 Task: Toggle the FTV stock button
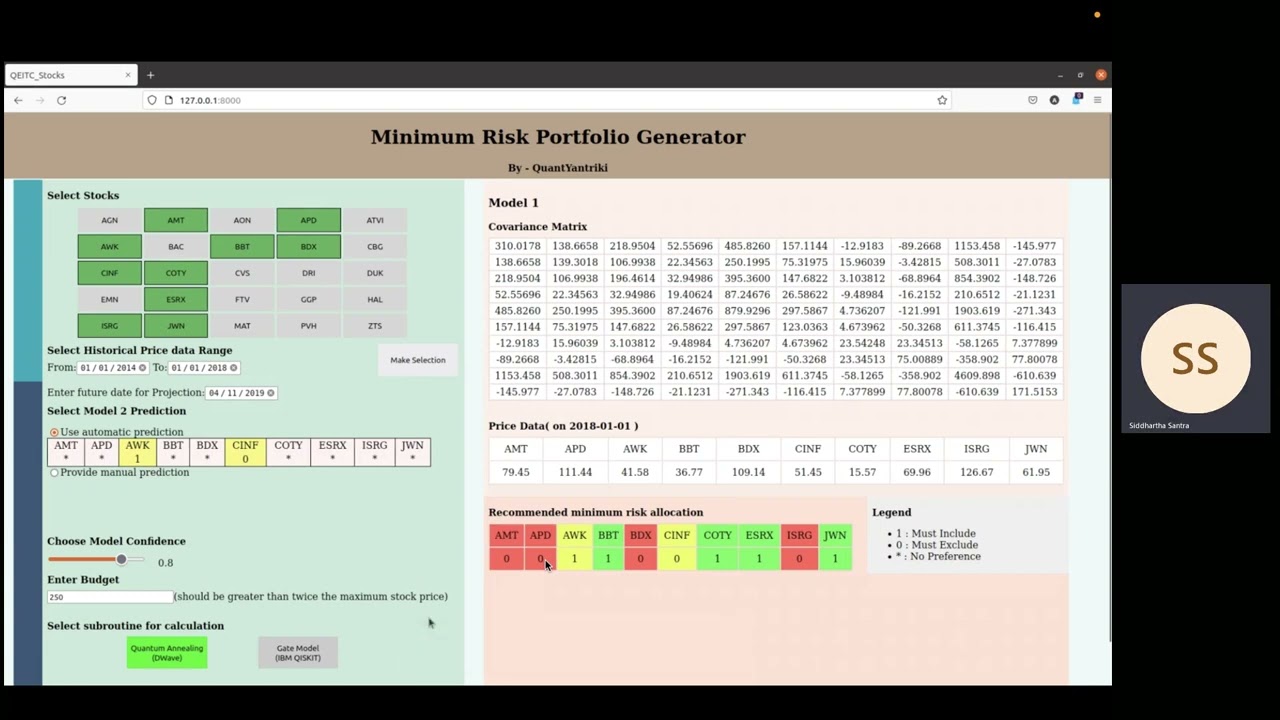[242, 299]
